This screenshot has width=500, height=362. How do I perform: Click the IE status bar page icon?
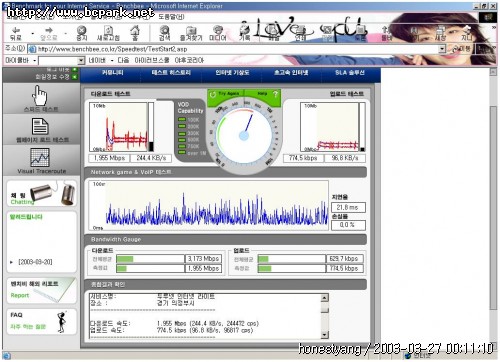tap(6, 356)
